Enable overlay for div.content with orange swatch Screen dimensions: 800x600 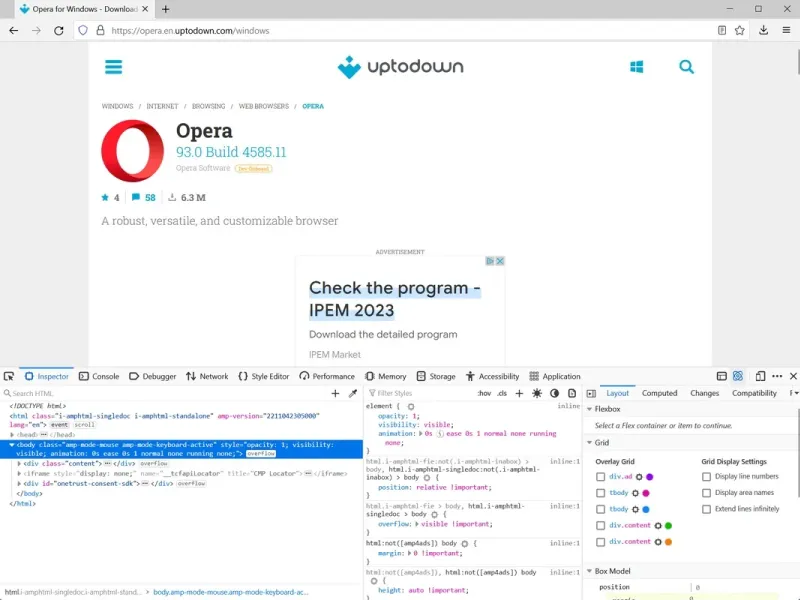tap(601, 542)
